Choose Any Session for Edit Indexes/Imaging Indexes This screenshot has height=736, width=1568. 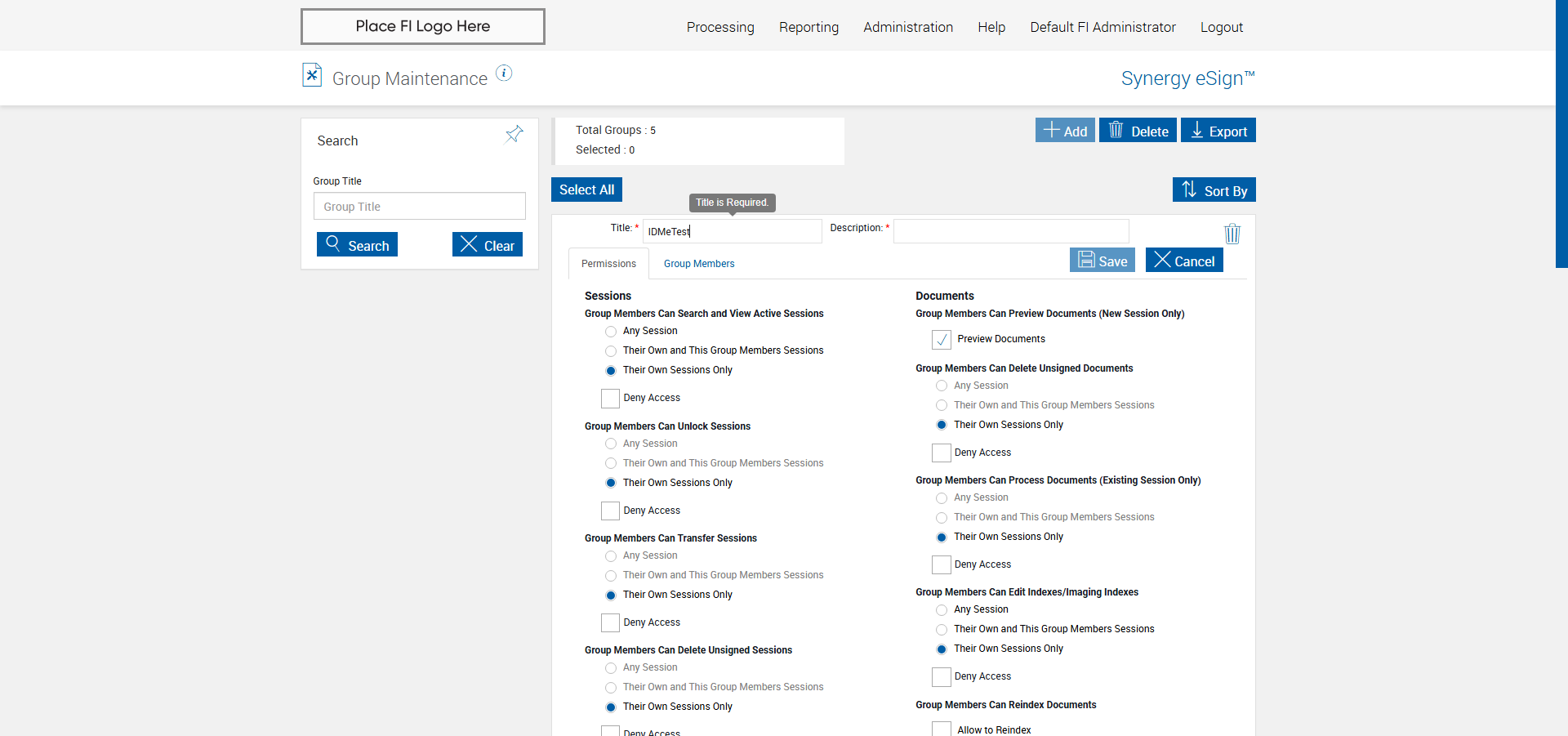point(942,610)
